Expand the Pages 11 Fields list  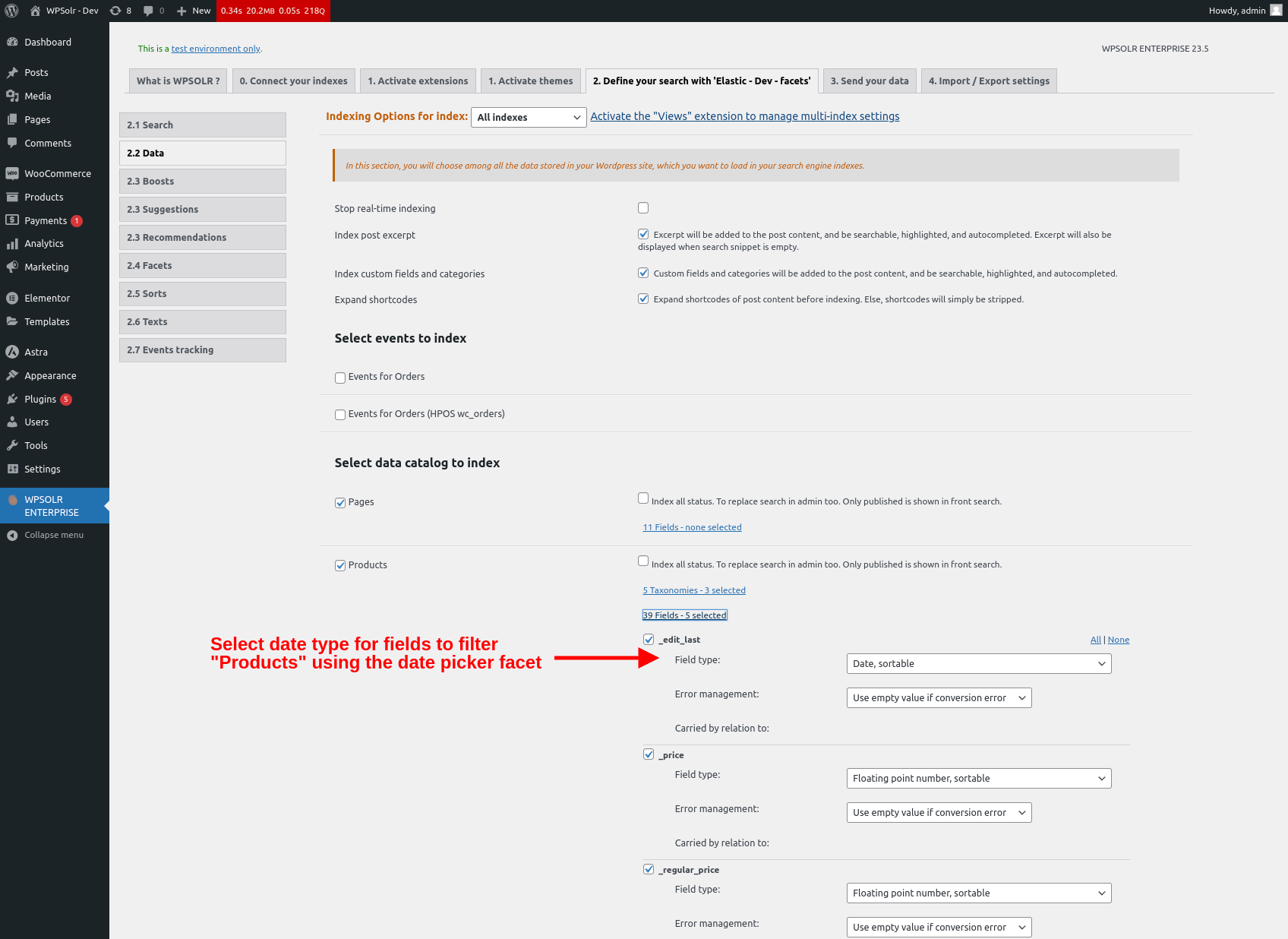693,527
